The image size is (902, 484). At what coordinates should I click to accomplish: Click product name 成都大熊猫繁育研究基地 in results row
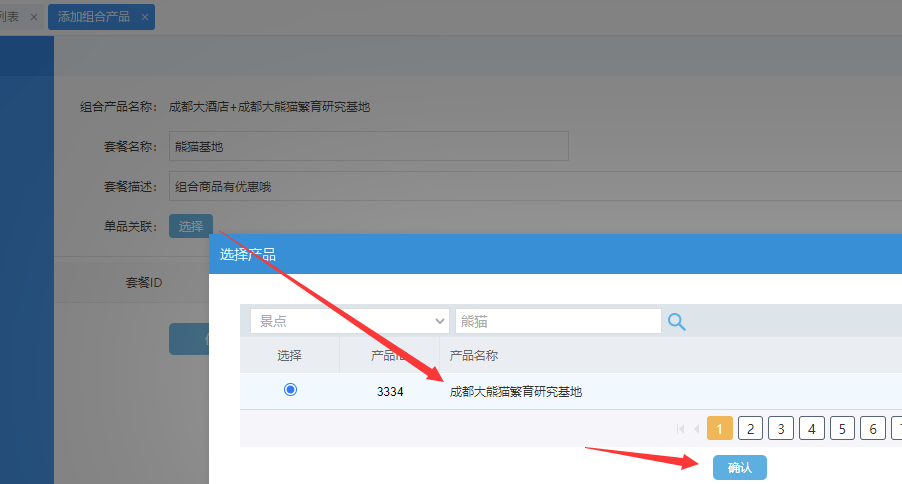516,392
